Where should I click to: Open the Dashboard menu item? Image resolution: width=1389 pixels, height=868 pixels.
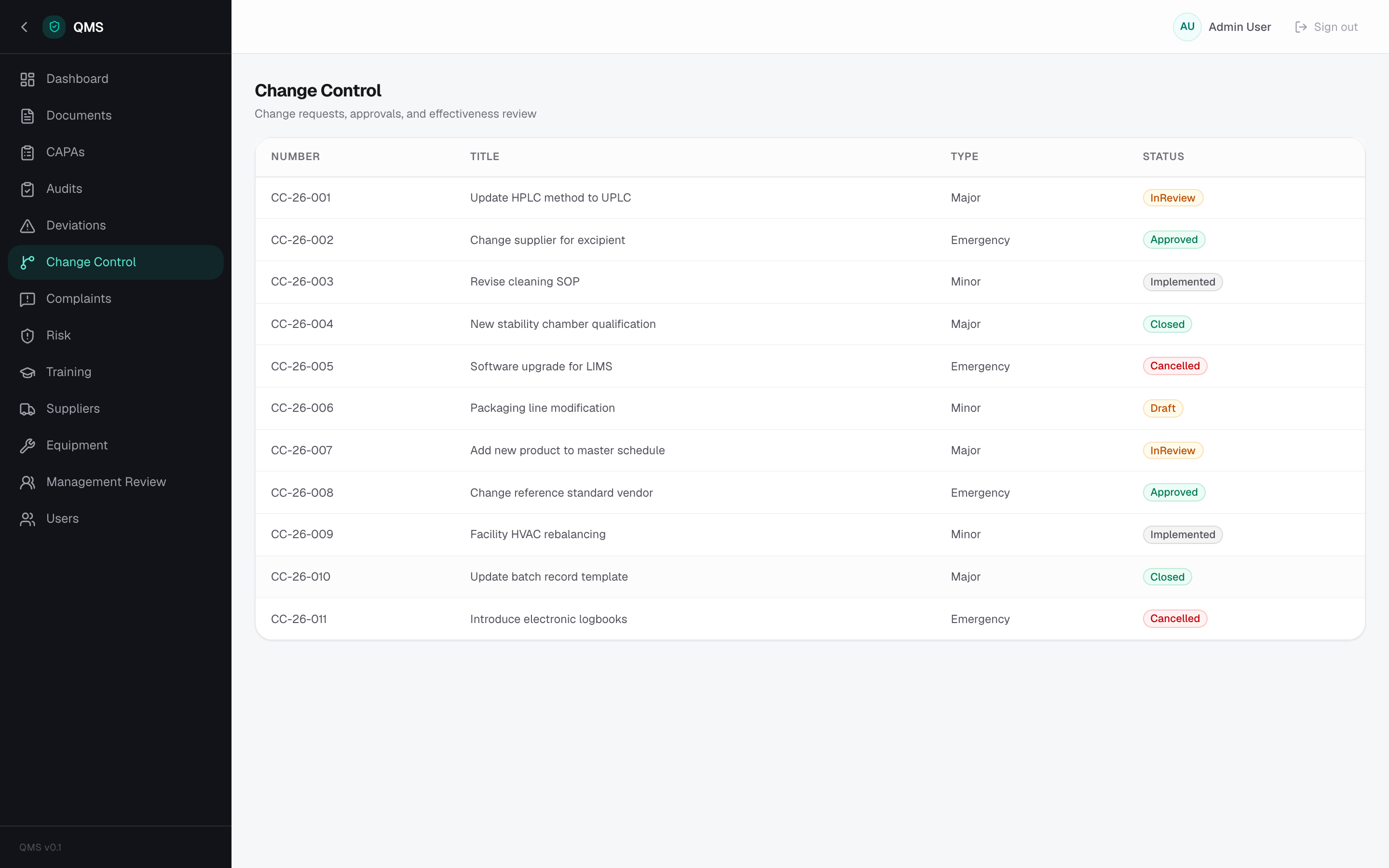[x=115, y=79]
